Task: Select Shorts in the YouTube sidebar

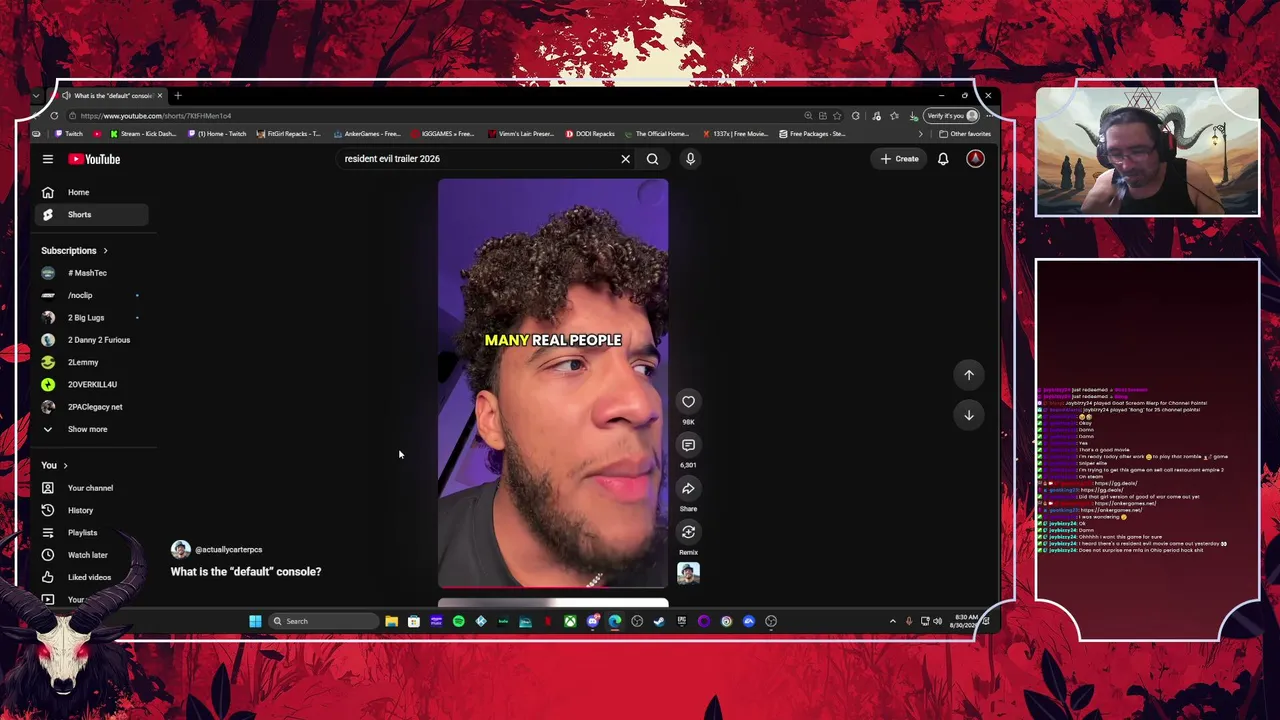Action: coord(93,214)
